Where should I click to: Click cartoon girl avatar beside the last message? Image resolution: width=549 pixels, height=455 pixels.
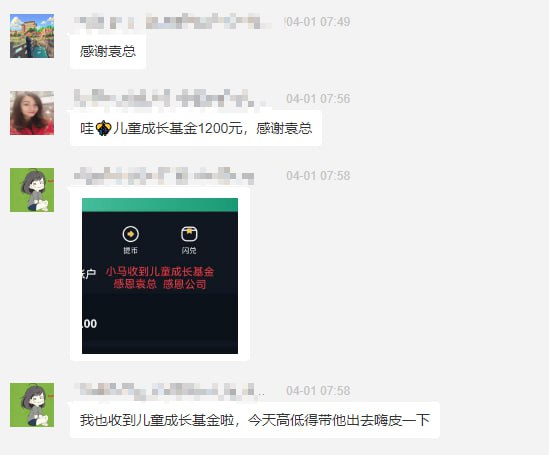[x=32, y=405]
